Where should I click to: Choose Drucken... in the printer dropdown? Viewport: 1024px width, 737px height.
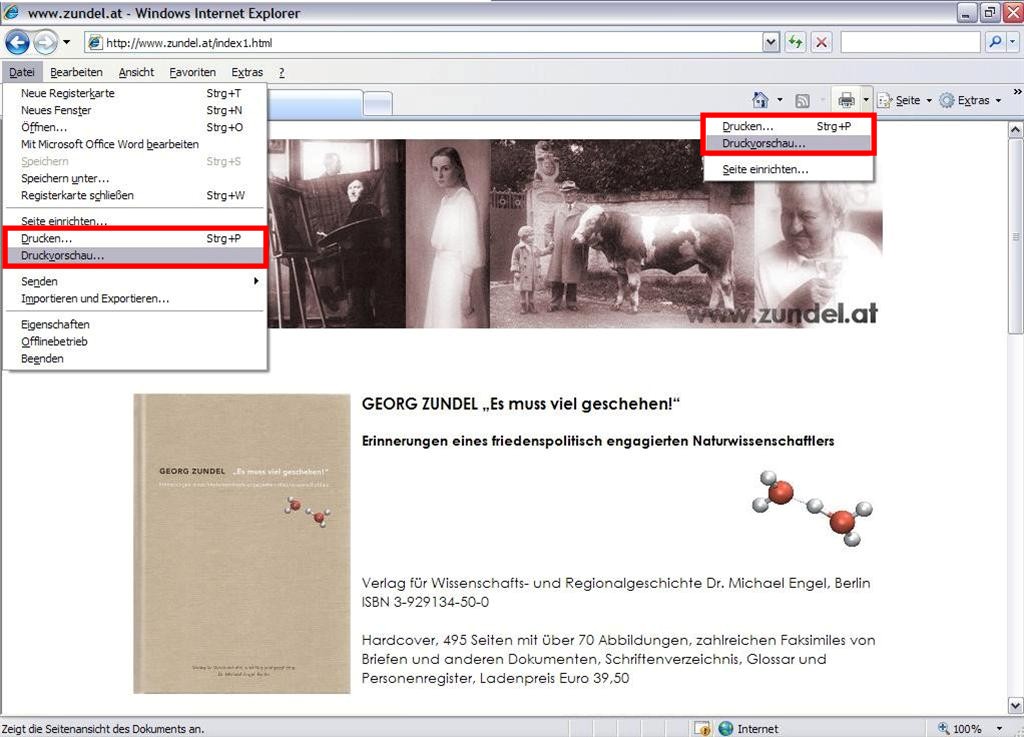click(788, 127)
